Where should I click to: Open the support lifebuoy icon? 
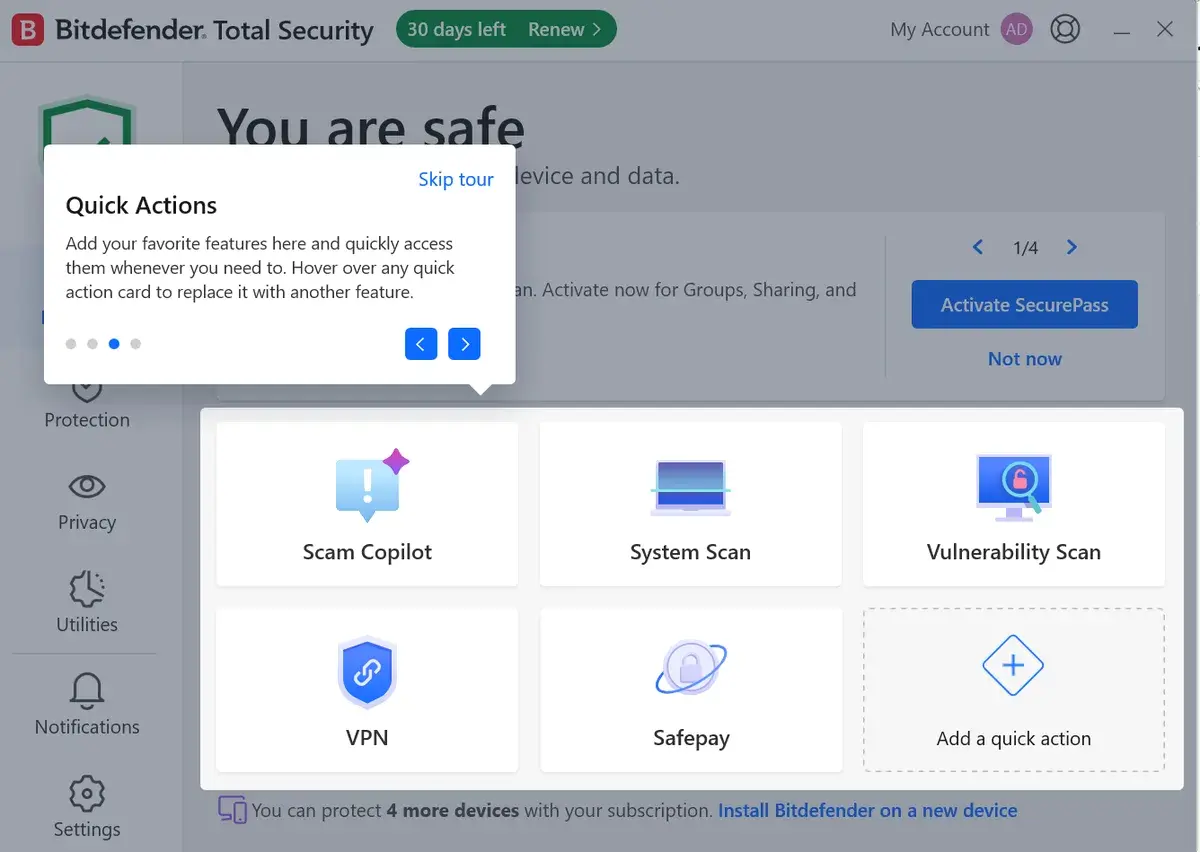[1065, 30]
